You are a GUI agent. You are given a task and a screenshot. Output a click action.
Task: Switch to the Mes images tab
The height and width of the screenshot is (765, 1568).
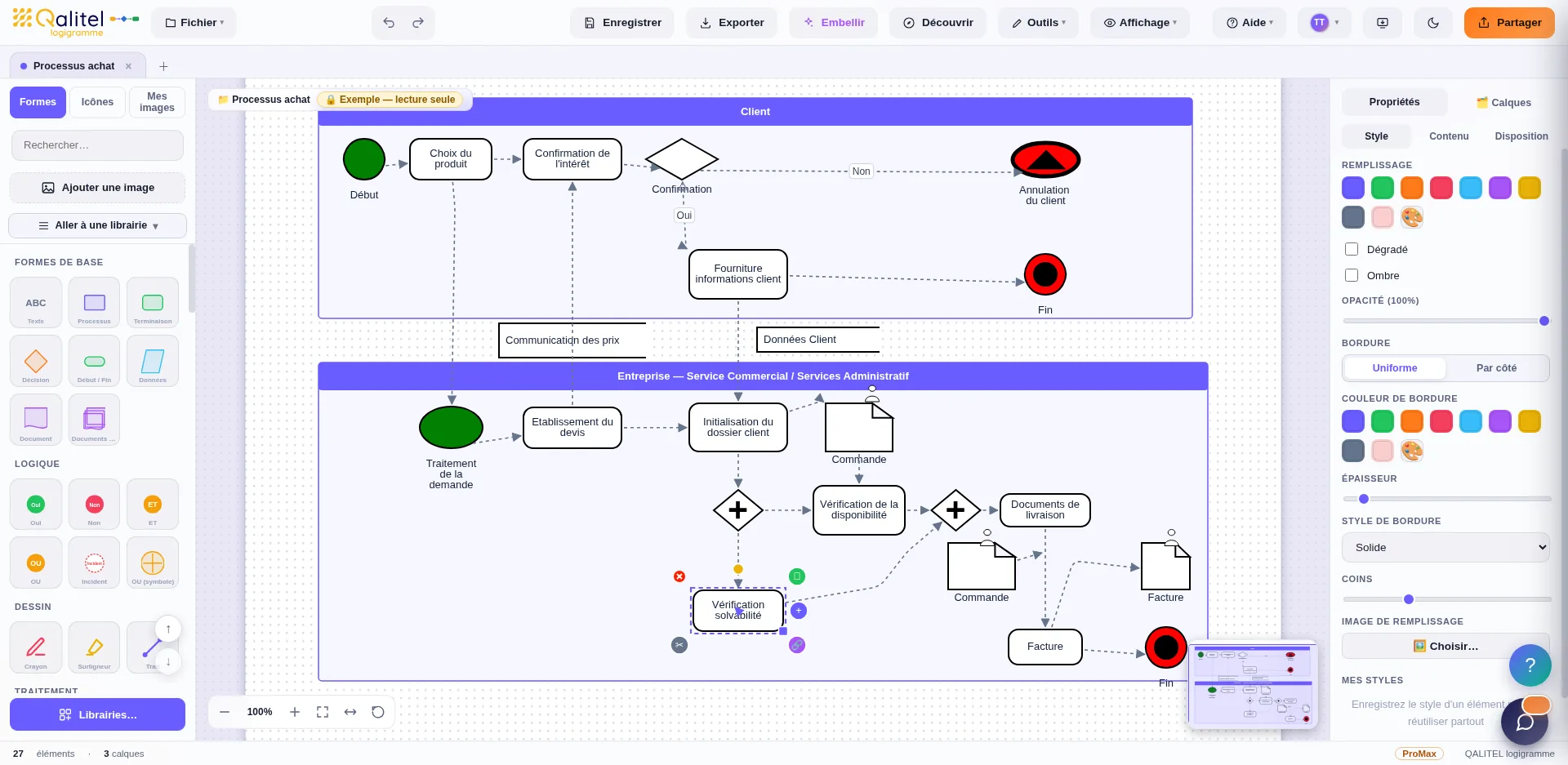point(157,102)
